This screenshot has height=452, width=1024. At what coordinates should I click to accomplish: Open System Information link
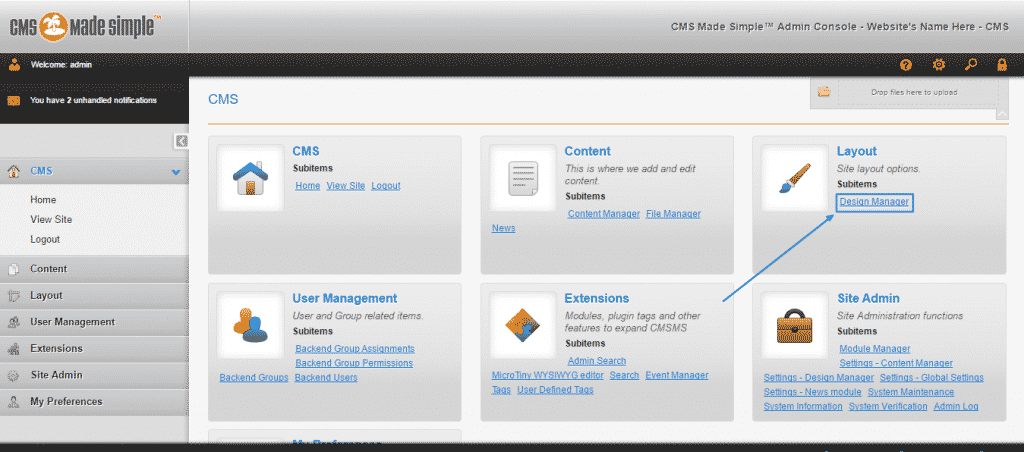tap(803, 406)
